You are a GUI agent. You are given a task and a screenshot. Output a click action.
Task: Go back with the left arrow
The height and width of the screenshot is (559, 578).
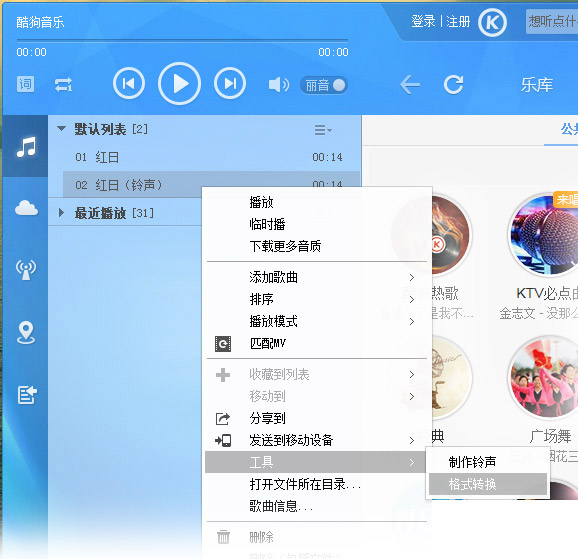pyautogui.click(x=410, y=85)
